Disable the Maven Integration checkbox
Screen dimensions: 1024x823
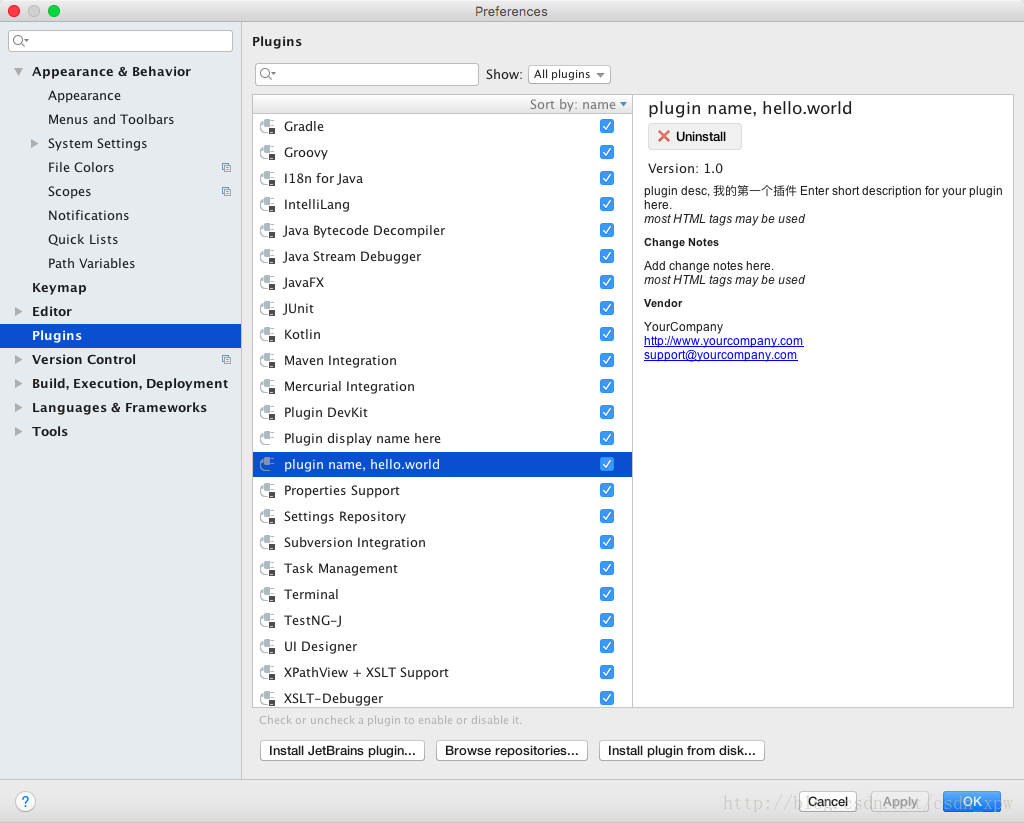(607, 360)
